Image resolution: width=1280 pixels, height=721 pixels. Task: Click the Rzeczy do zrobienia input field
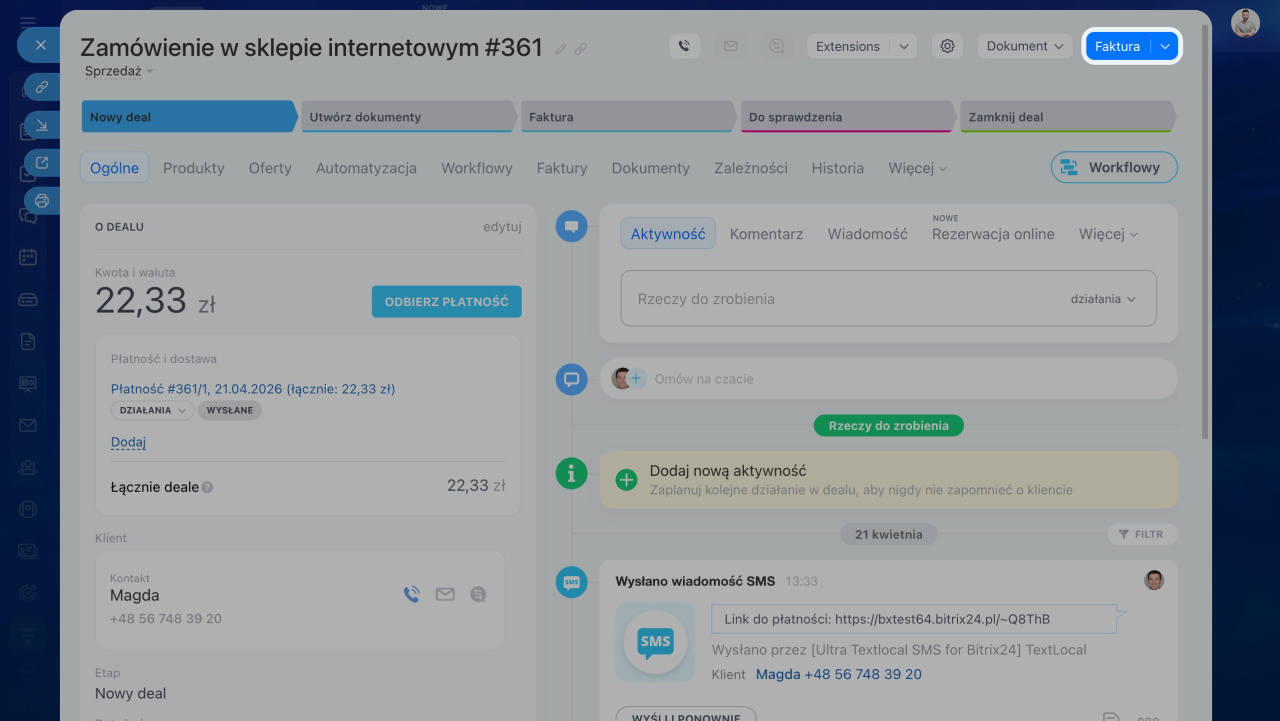point(840,299)
